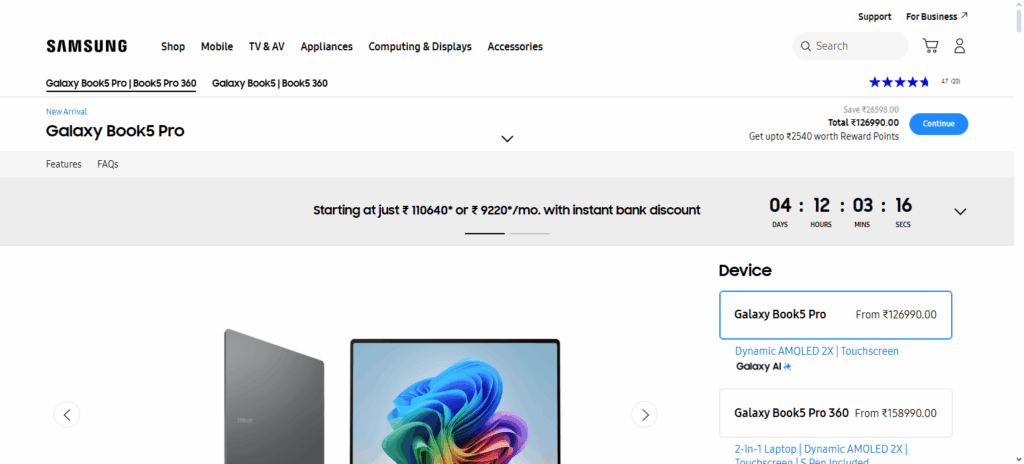Click Dynamic AMOLED 2X | Touchscreen link
Image resolution: width=1024 pixels, height=464 pixels.
pos(816,351)
